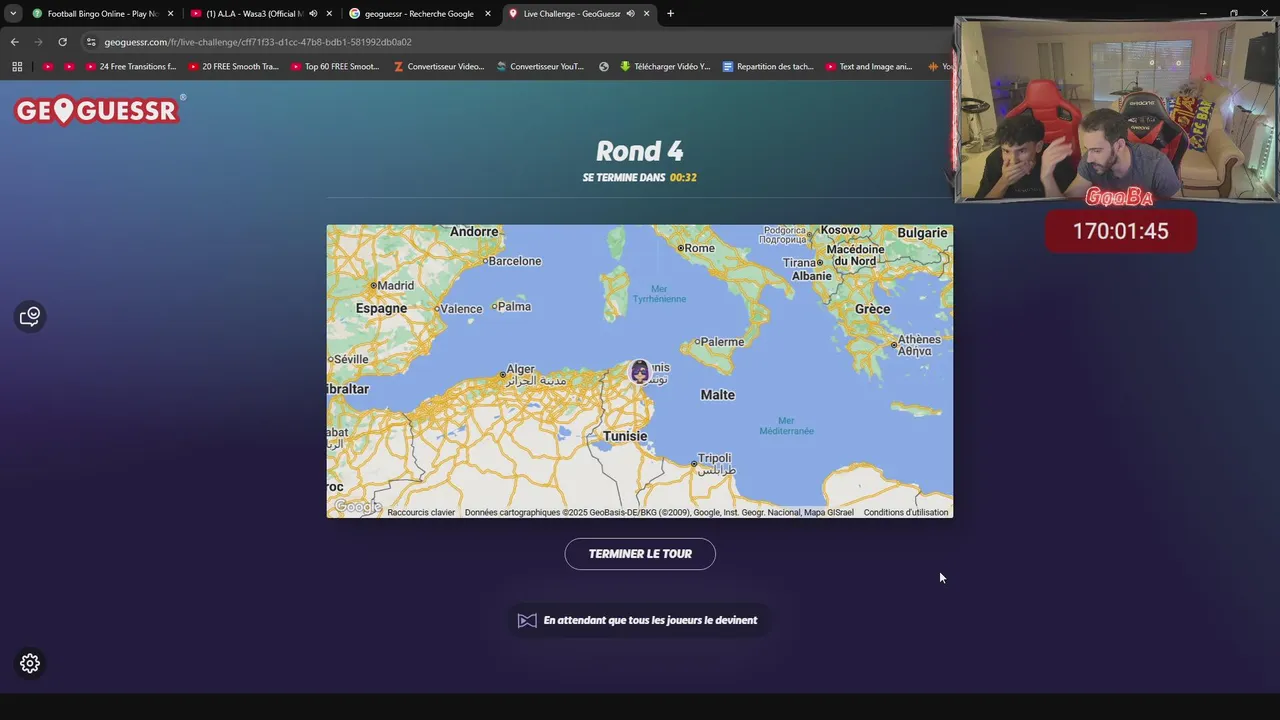
Task: Mute the A.L.A - Wasa3 tab audio
Action: point(313,14)
